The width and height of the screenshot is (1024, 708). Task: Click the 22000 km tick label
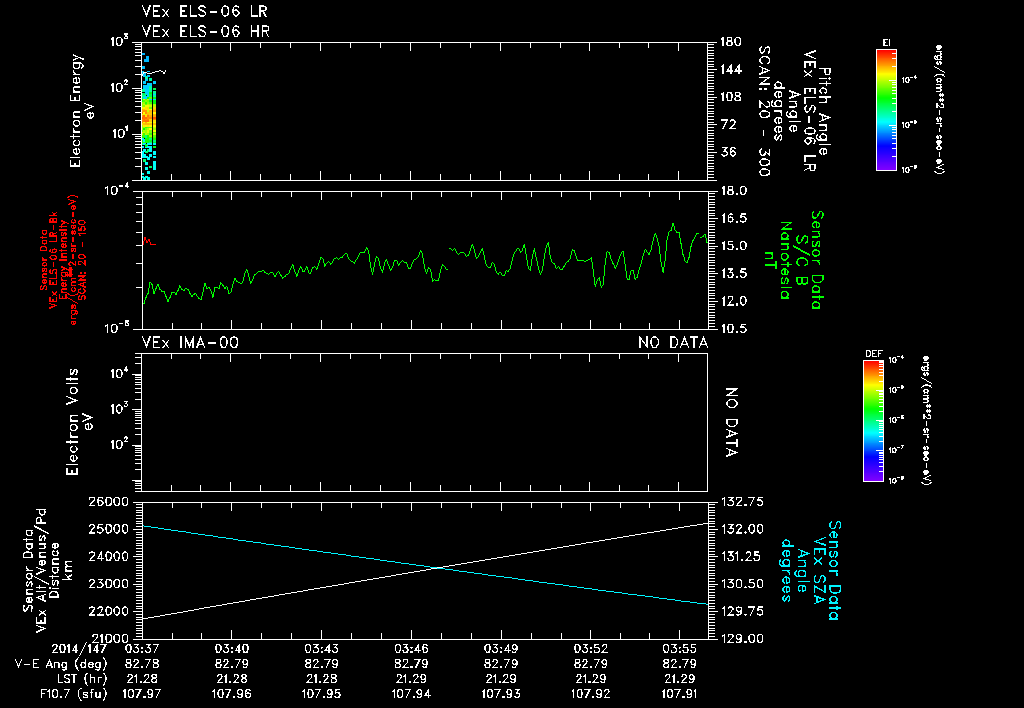(108, 611)
